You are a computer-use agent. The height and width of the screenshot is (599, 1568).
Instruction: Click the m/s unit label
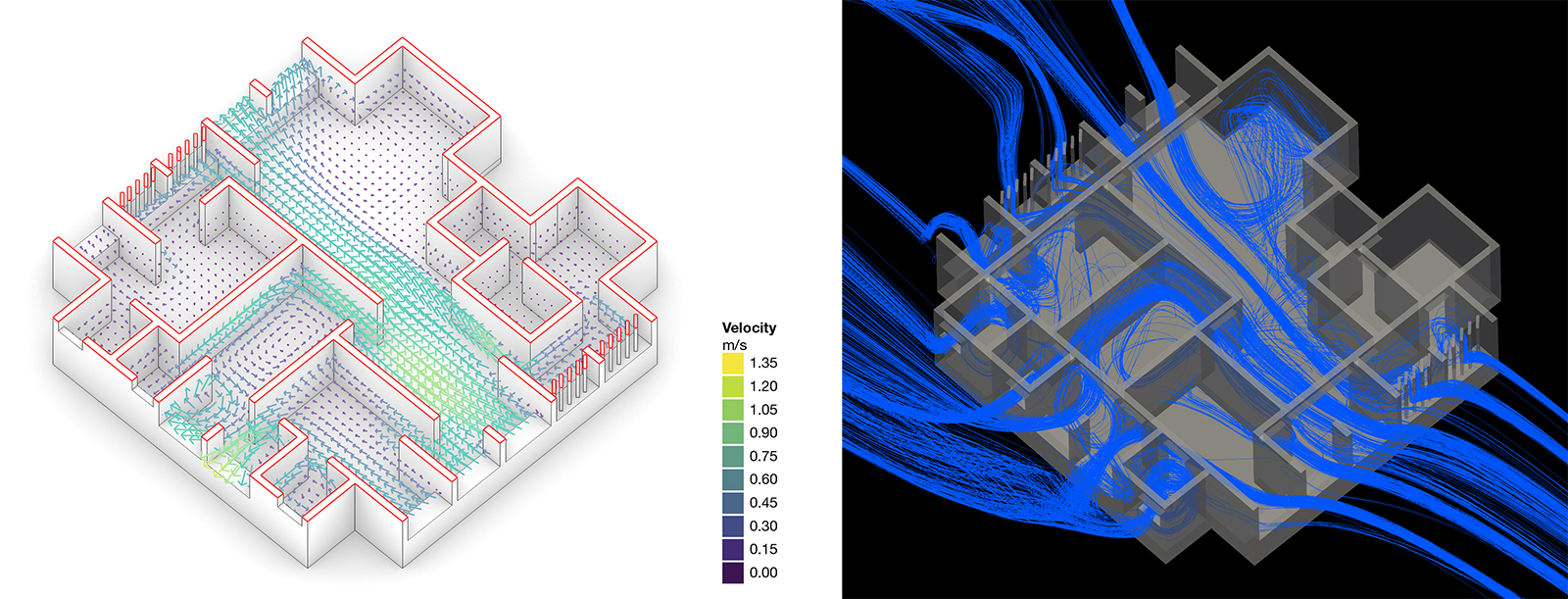pyautogui.click(x=734, y=345)
